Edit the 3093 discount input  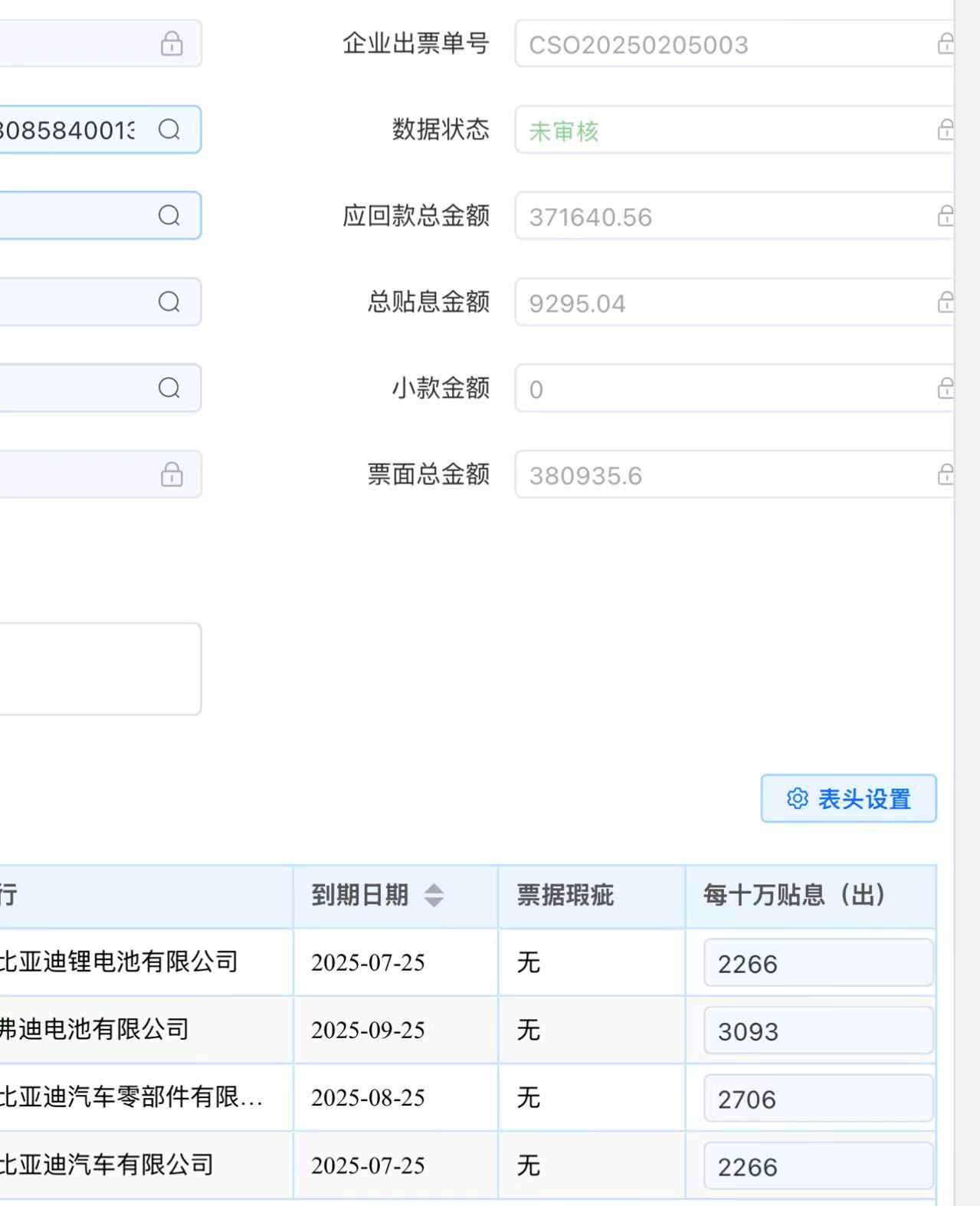point(817,1031)
